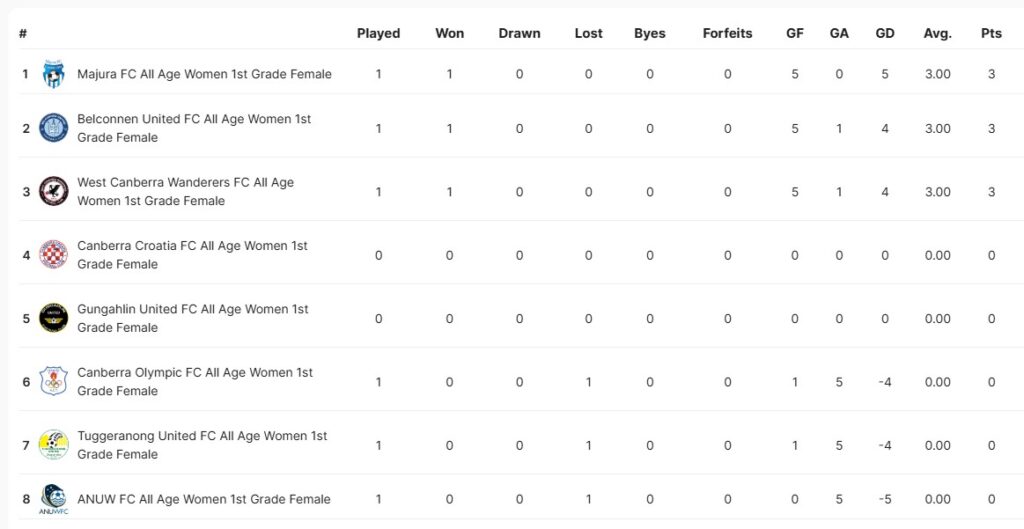Select the Pts column header

pos(991,33)
